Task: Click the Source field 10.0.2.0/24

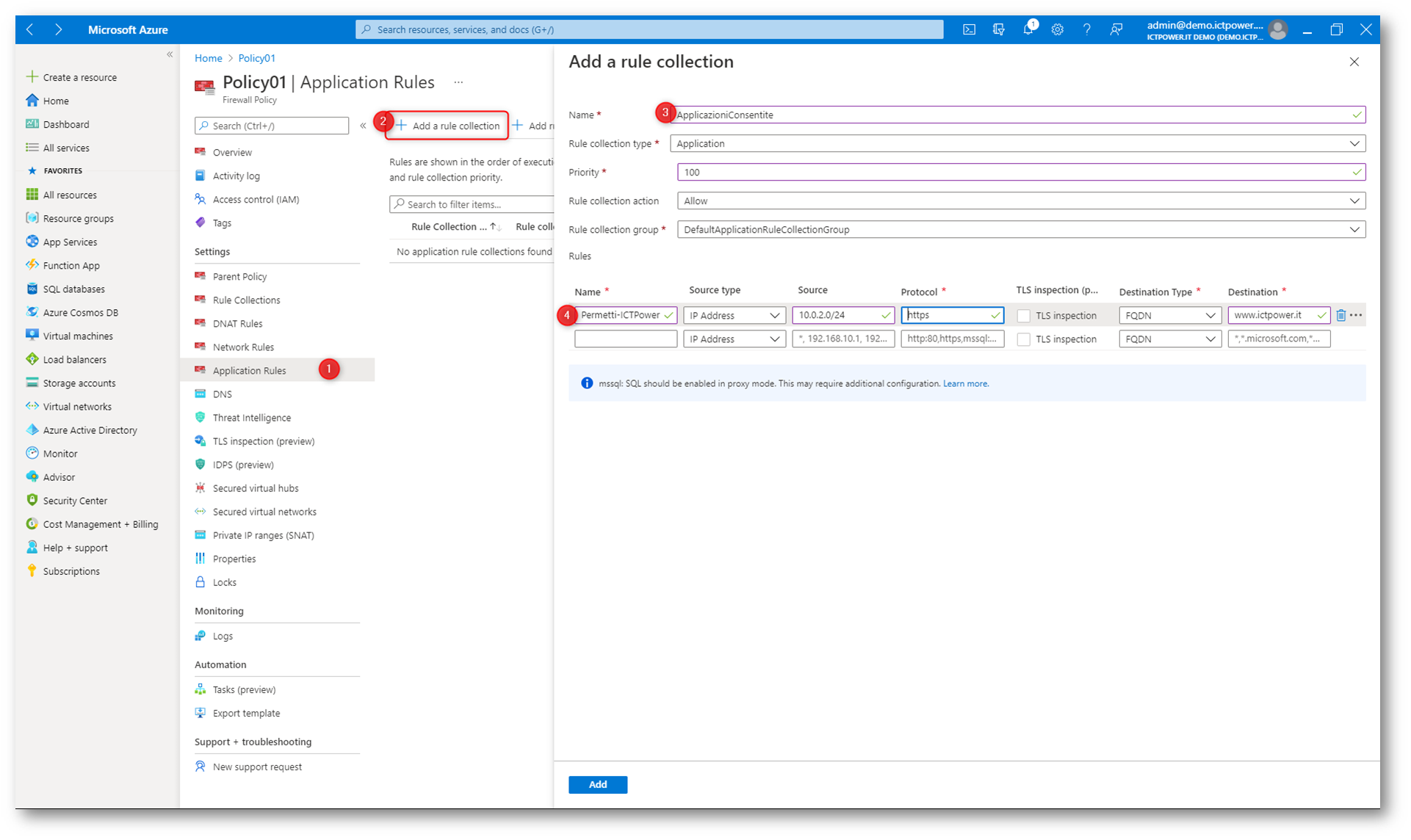Action: [x=843, y=316]
